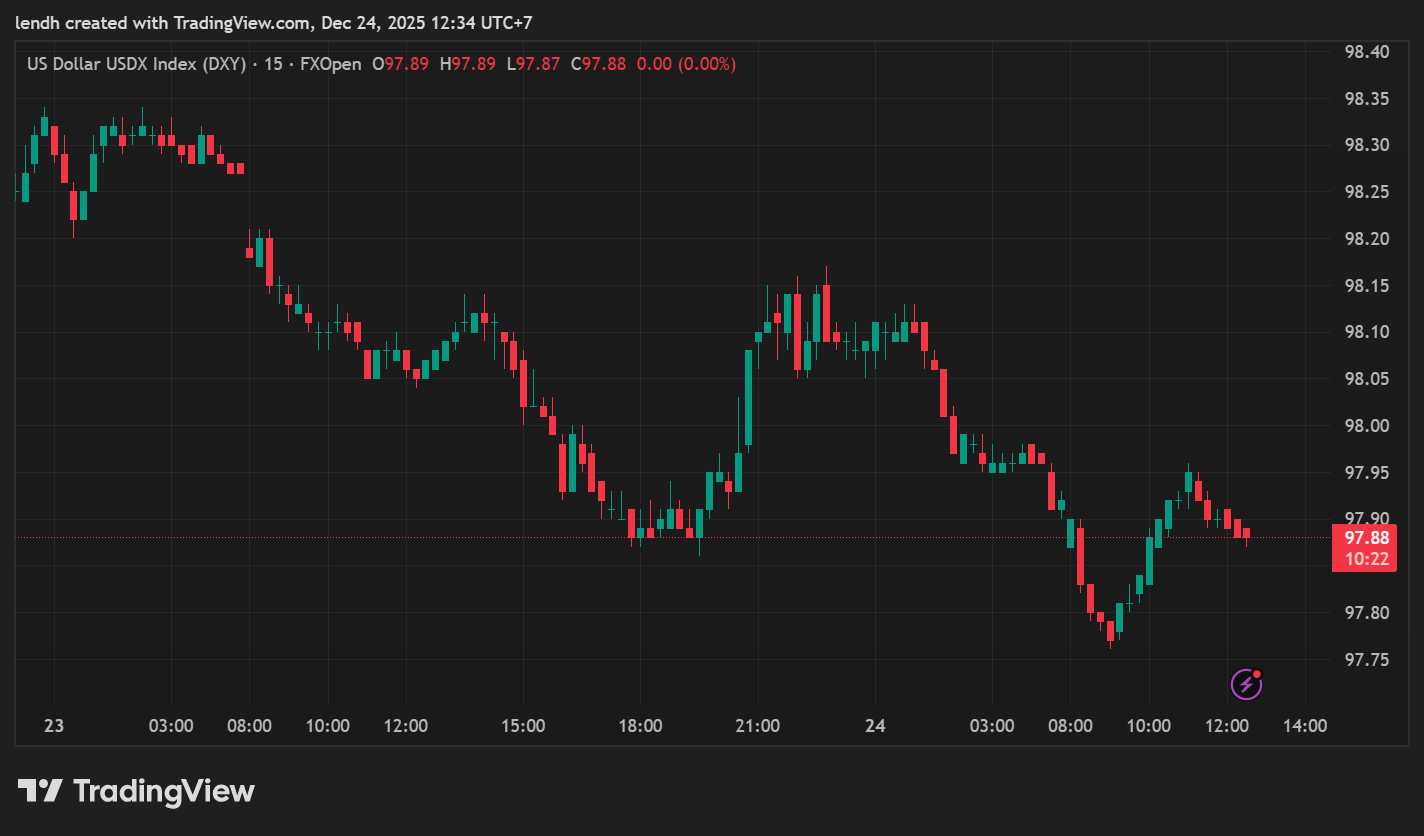Screen dimensions: 1424x836
Task: Click the 98.40 label on price axis
Action: pos(1367,52)
